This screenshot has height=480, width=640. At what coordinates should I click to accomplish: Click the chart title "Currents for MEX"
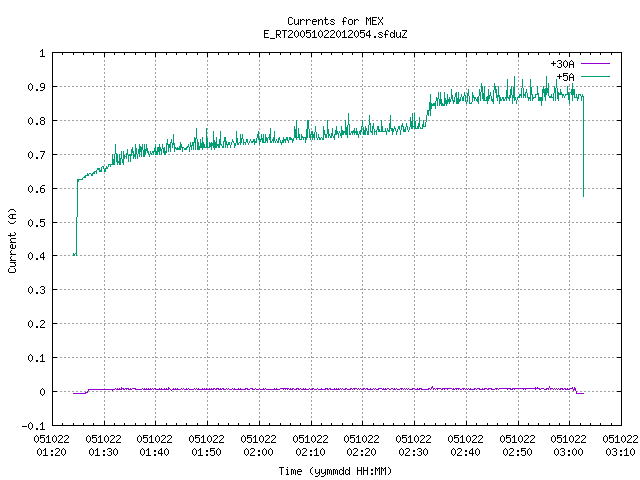click(x=335, y=21)
